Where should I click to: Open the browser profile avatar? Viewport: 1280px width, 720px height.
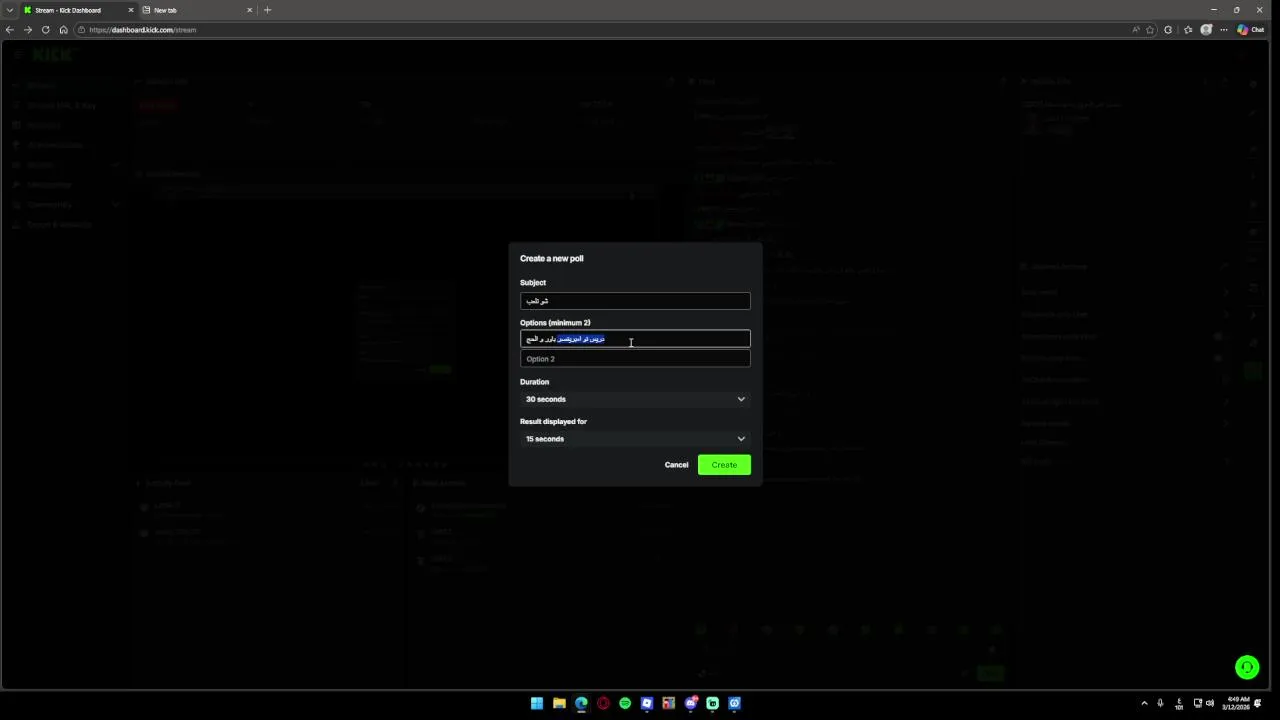point(1206,30)
